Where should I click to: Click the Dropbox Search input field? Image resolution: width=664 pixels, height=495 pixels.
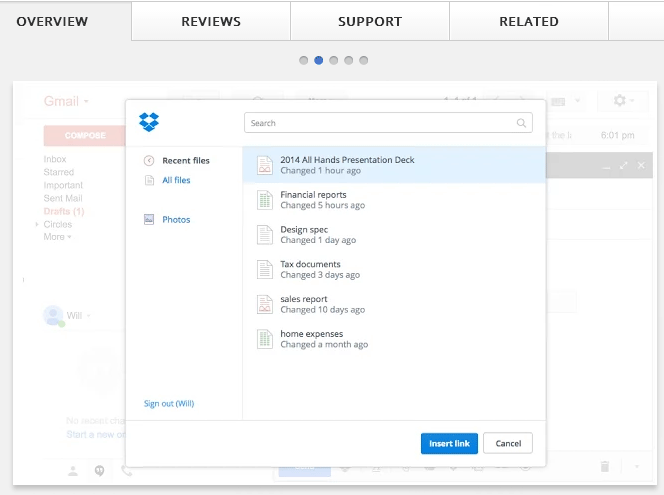388,123
